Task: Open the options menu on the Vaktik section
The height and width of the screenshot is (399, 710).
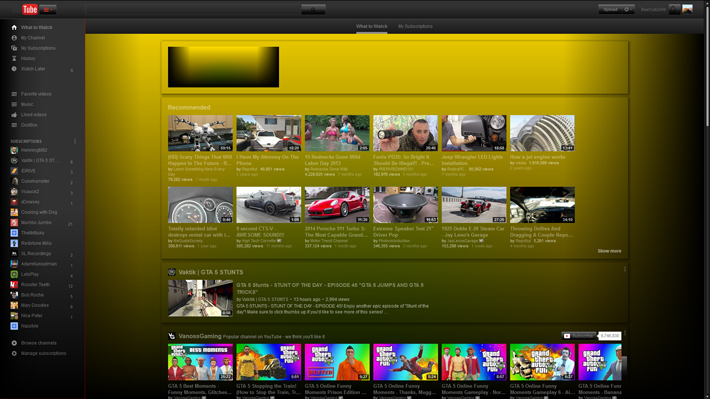Action: (x=625, y=269)
